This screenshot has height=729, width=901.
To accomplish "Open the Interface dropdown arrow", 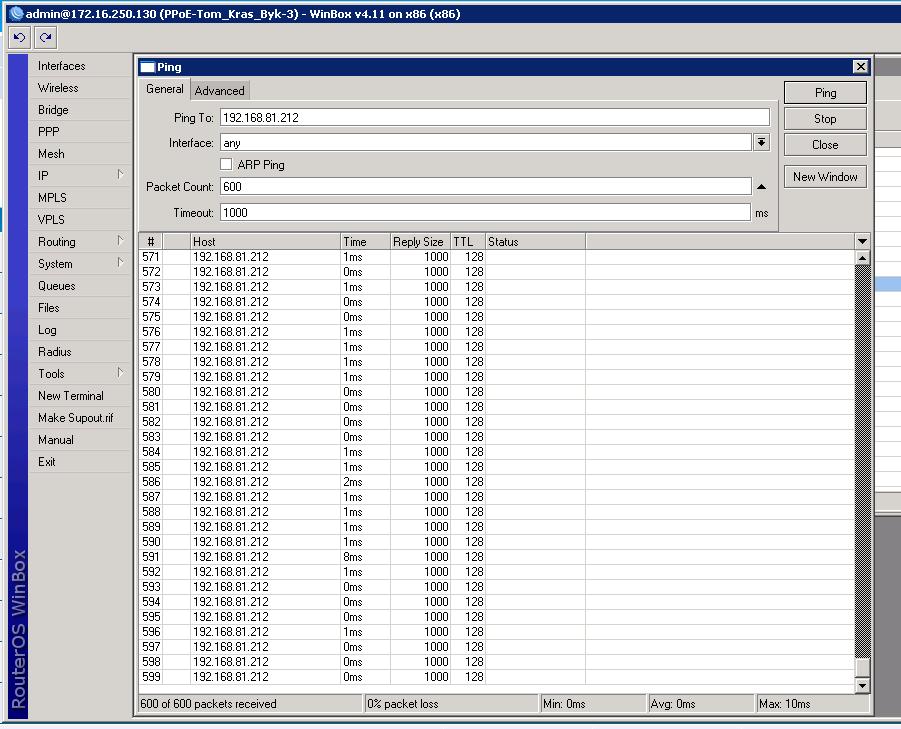I will (x=761, y=142).
